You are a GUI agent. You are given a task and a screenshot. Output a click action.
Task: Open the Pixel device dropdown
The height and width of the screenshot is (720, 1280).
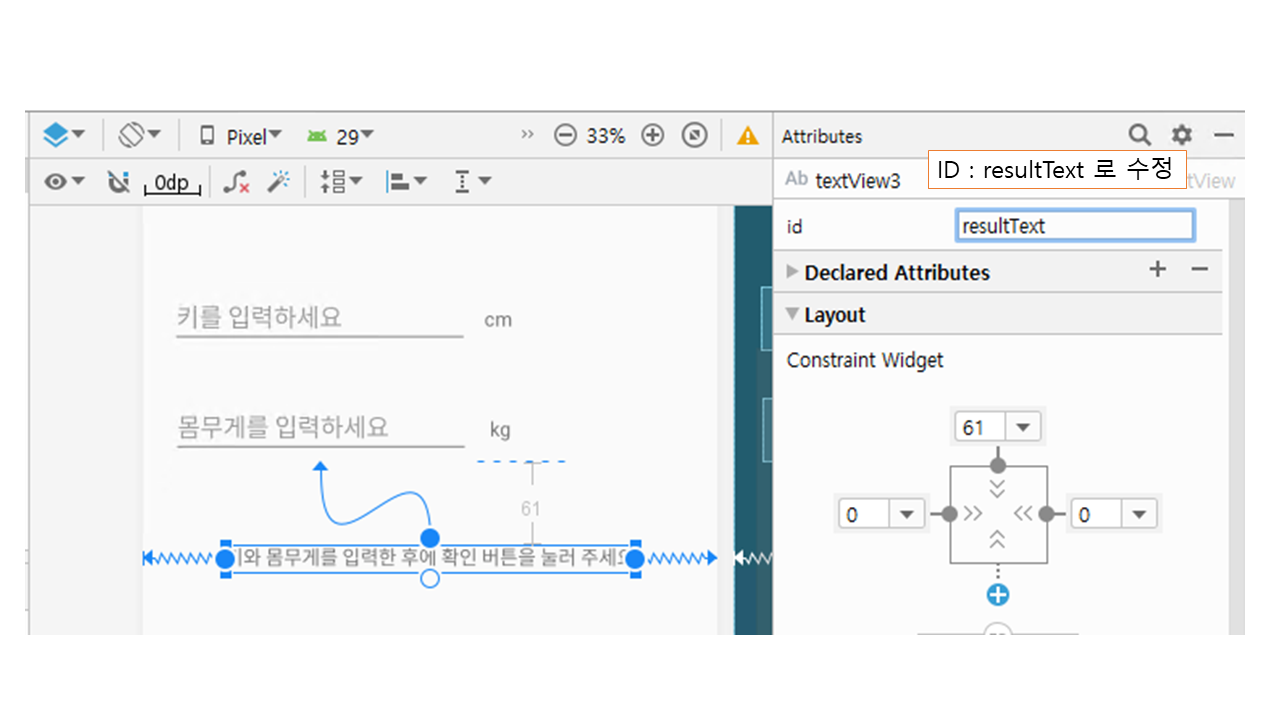[241, 136]
